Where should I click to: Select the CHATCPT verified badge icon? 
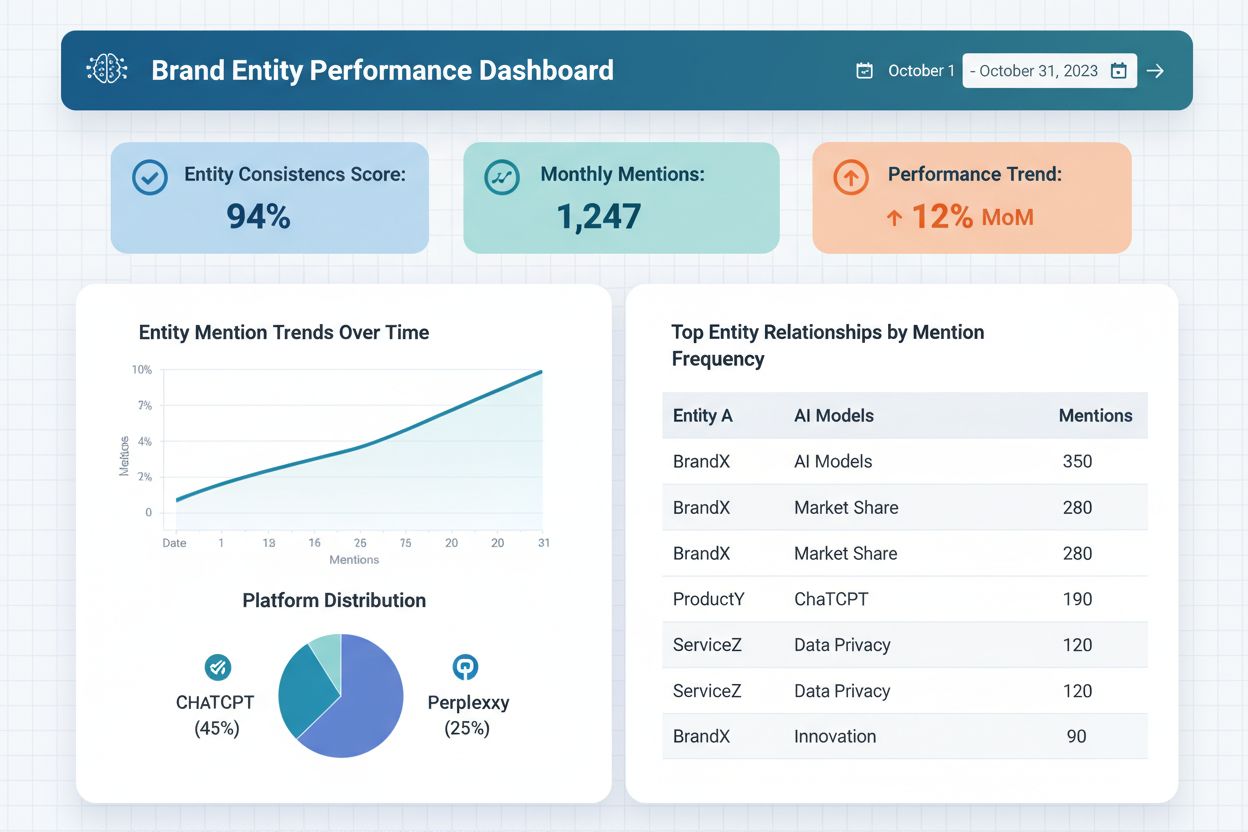point(216,667)
